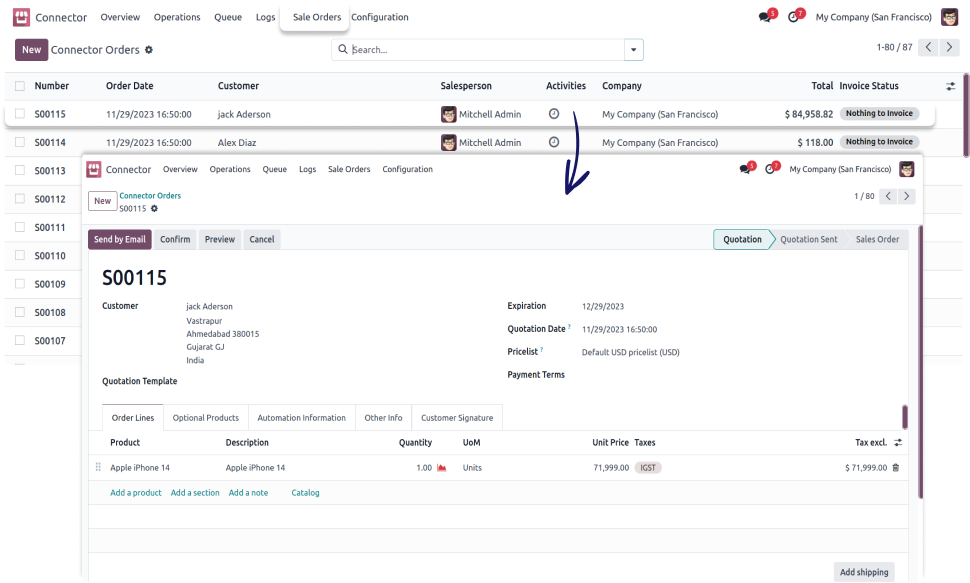Open the chat messages icon in the list window

tap(766, 17)
